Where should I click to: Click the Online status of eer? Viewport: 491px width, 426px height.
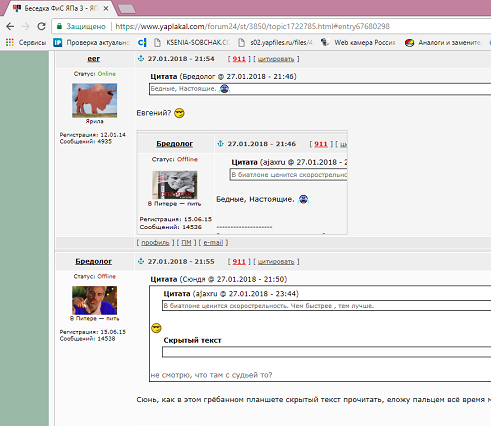pos(107,74)
